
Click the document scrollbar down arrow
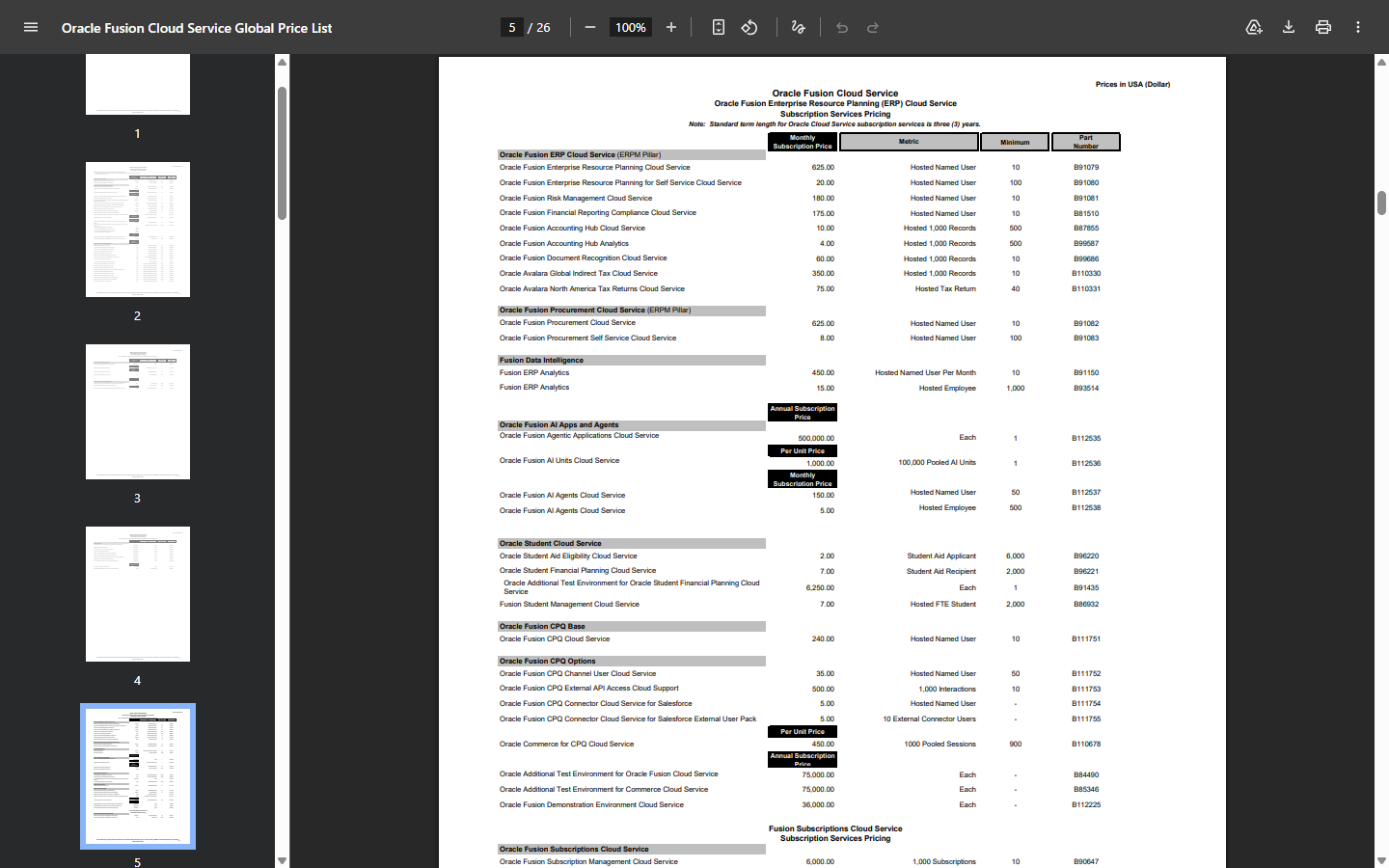[1381, 860]
